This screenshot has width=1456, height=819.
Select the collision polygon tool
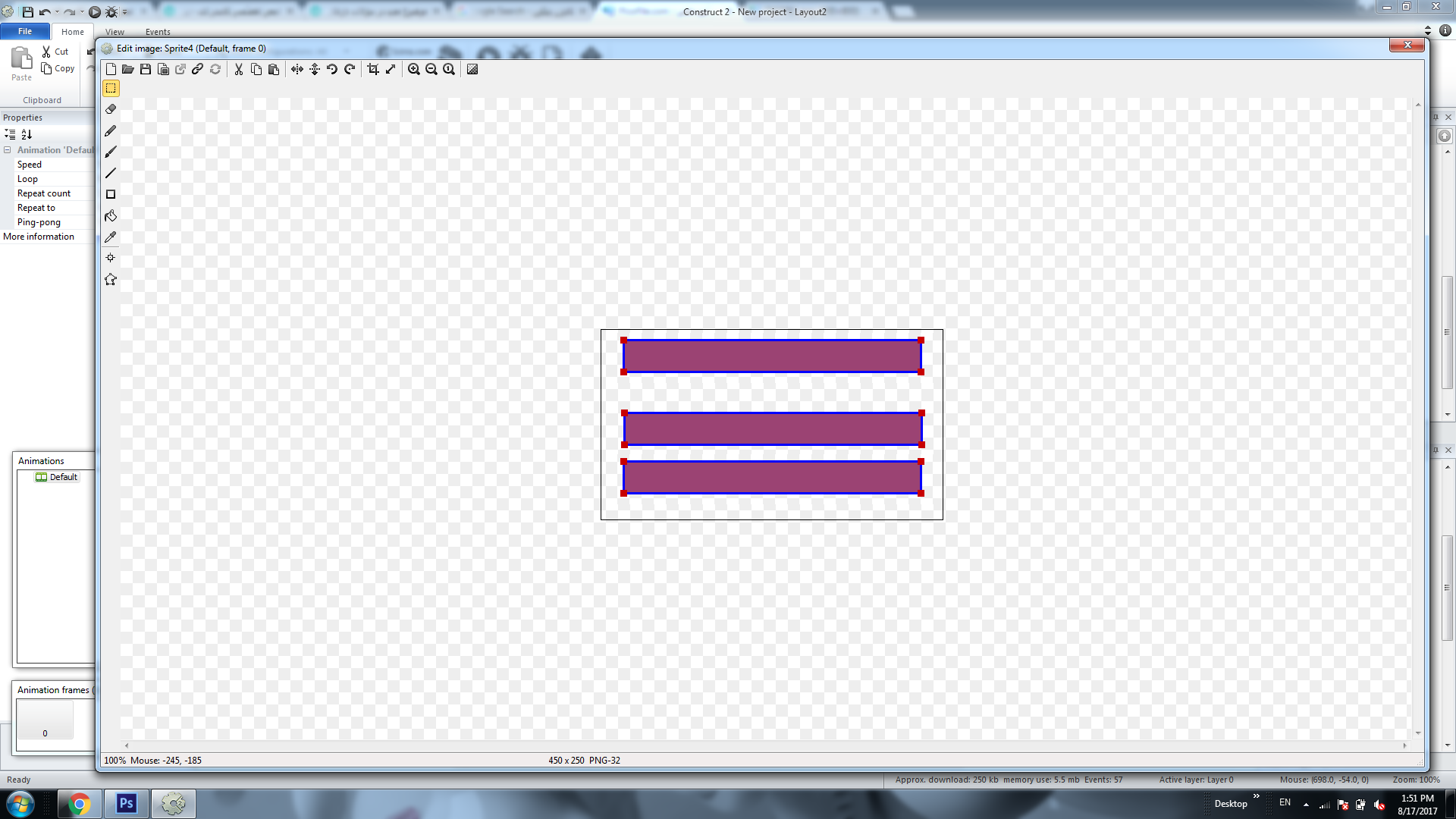pyautogui.click(x=111, y=279)
